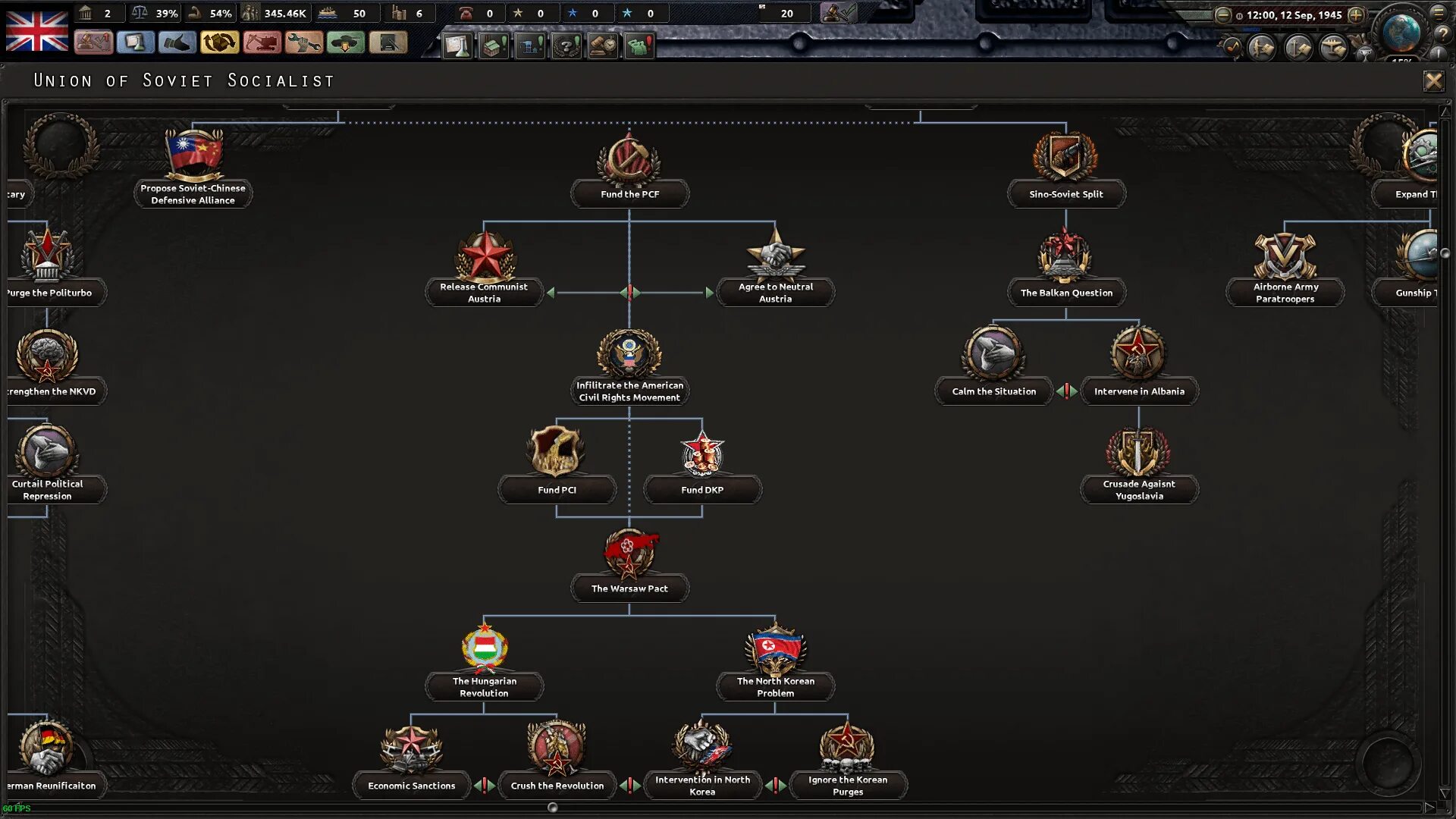Increase game speed with plus button
This screenshot has width=1456, height=819.
(1356, 15)
